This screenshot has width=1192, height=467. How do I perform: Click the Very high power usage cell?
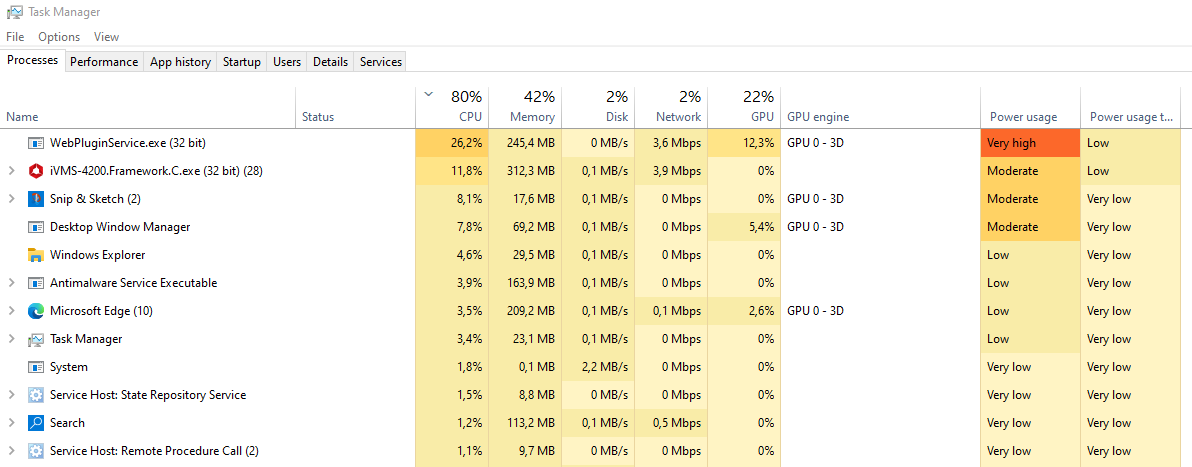click(x=1030, y=143)
